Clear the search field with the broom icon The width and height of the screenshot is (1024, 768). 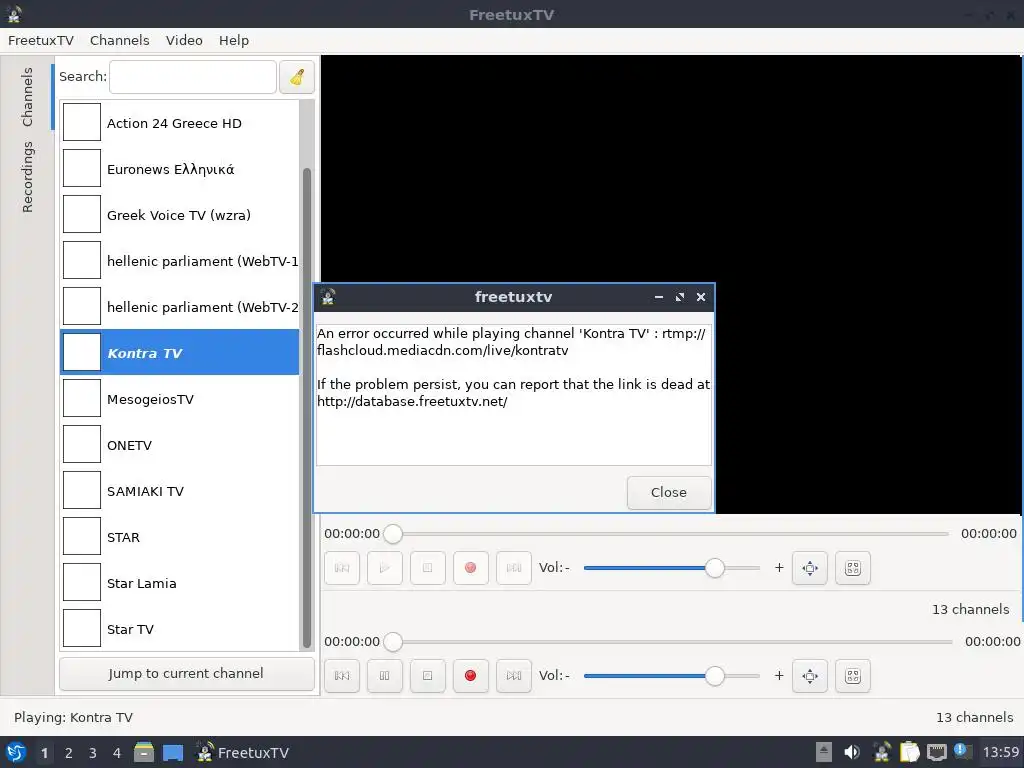point(296,77)
